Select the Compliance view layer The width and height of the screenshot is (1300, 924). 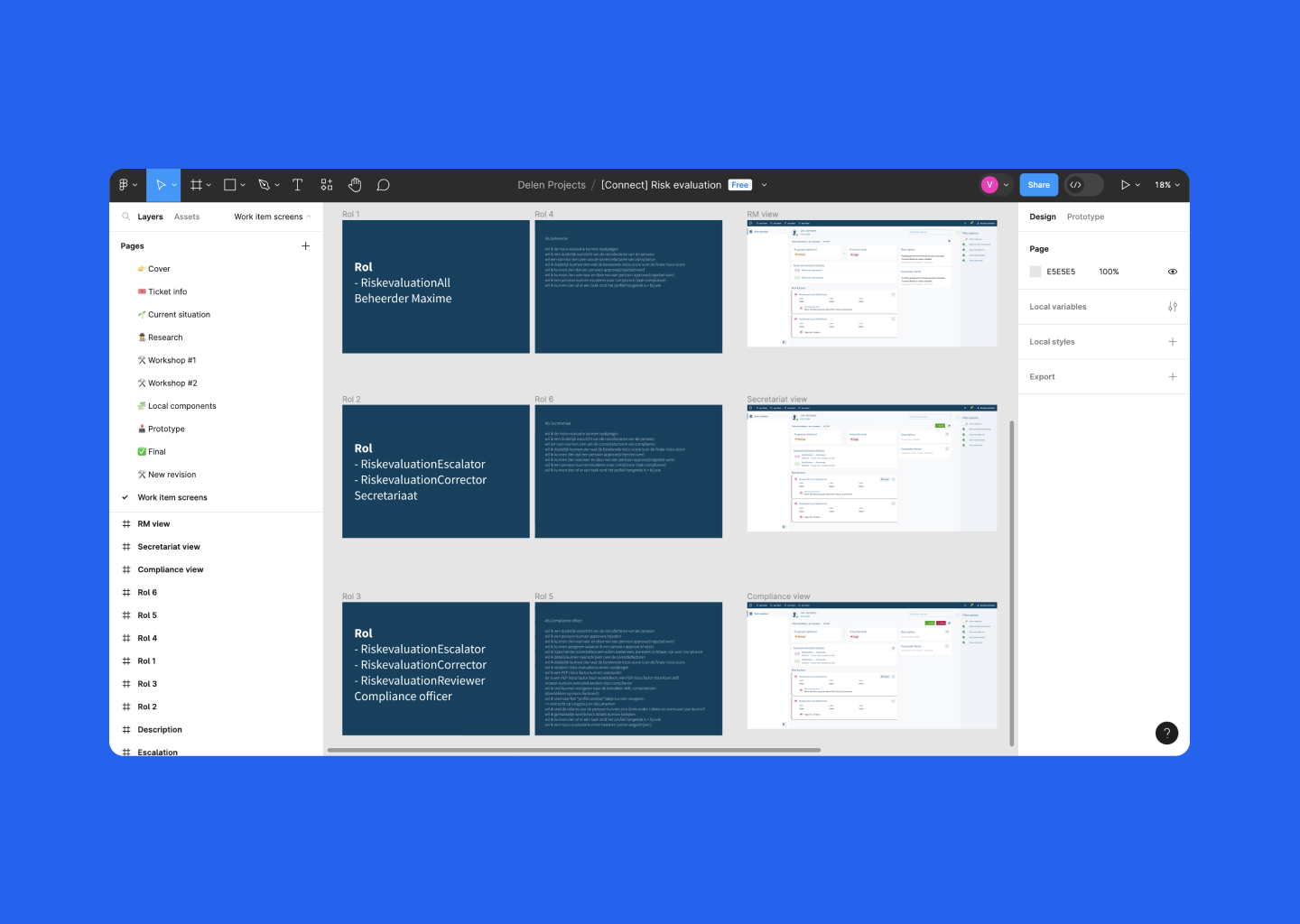(171, 569)
